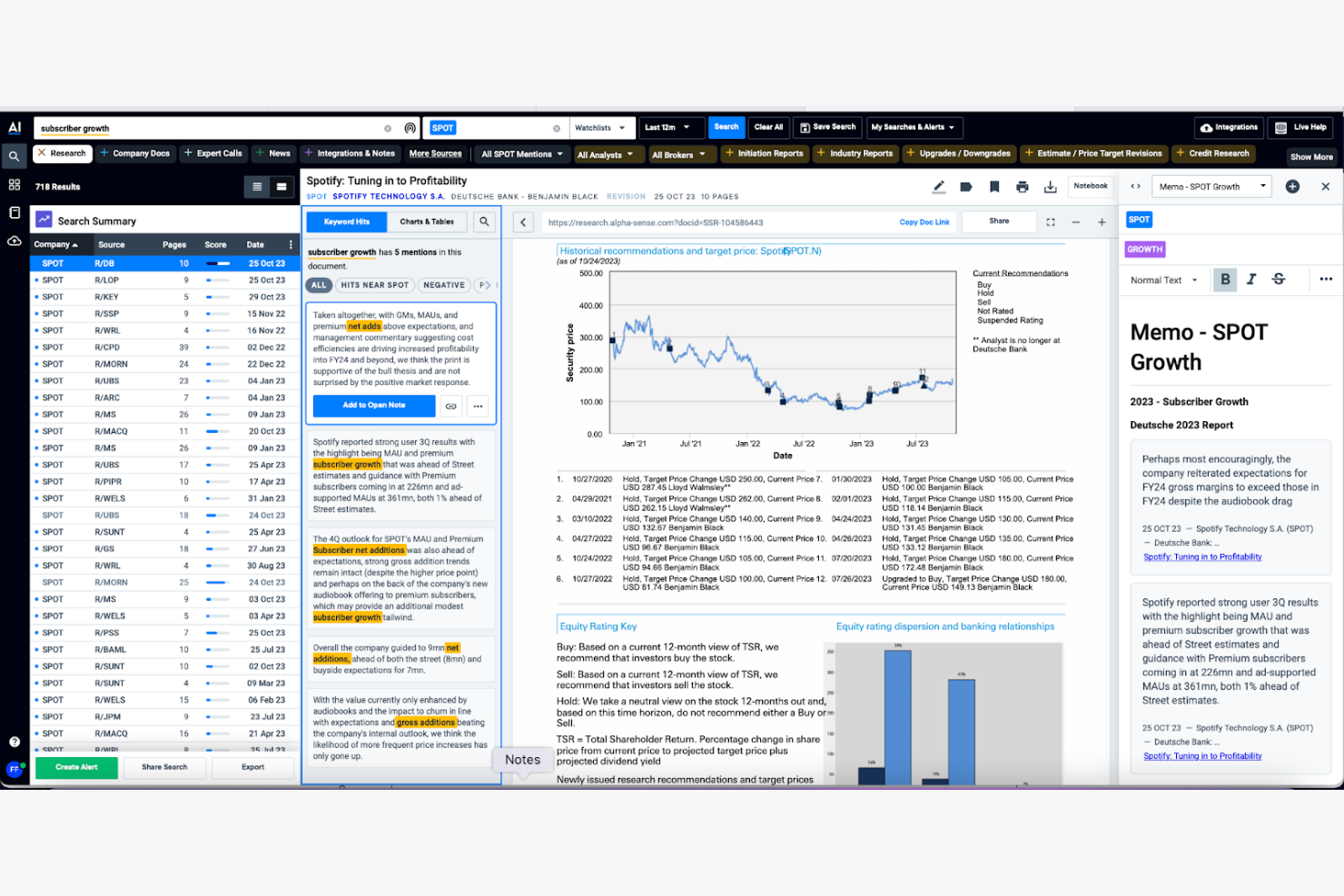Download the document
Image resolution: width=1344 pixels, height=896 pixels.
click(x=1051, y=187)
